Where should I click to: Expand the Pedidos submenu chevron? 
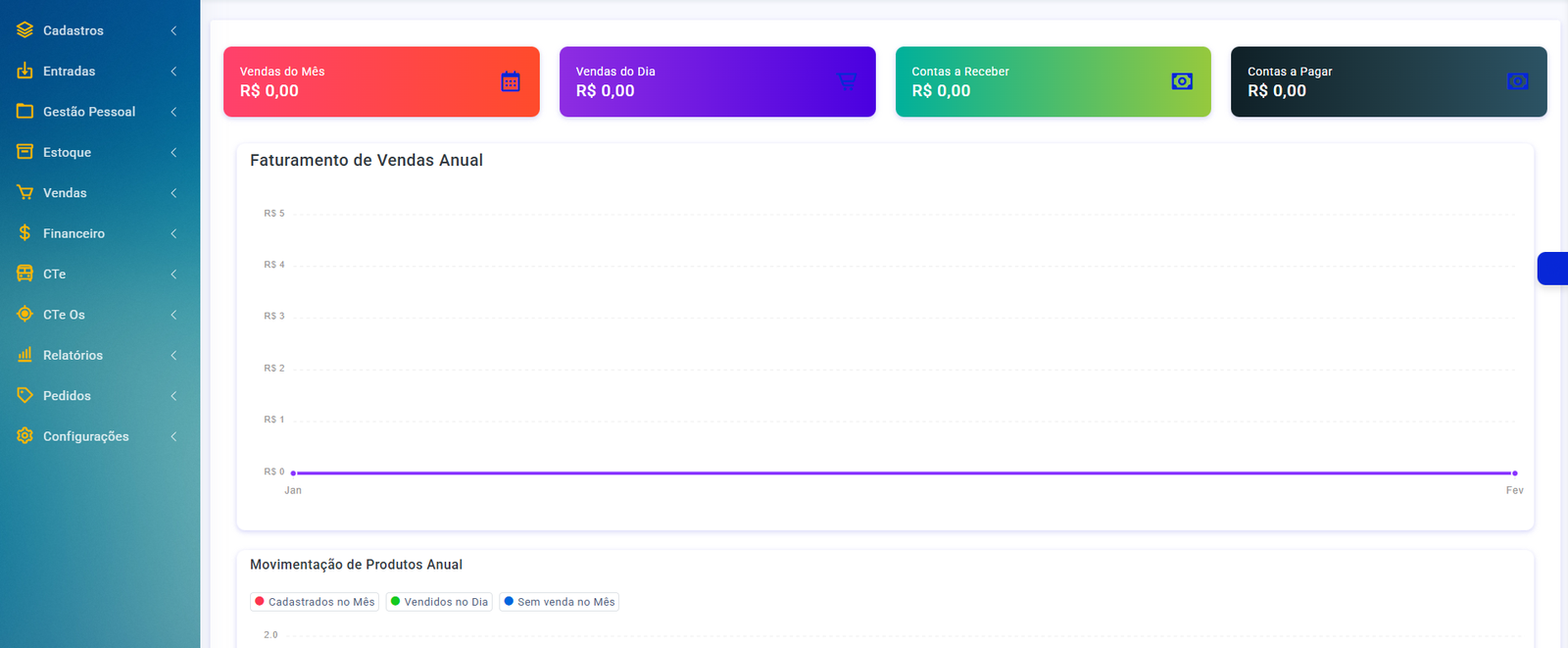(173, 396)
